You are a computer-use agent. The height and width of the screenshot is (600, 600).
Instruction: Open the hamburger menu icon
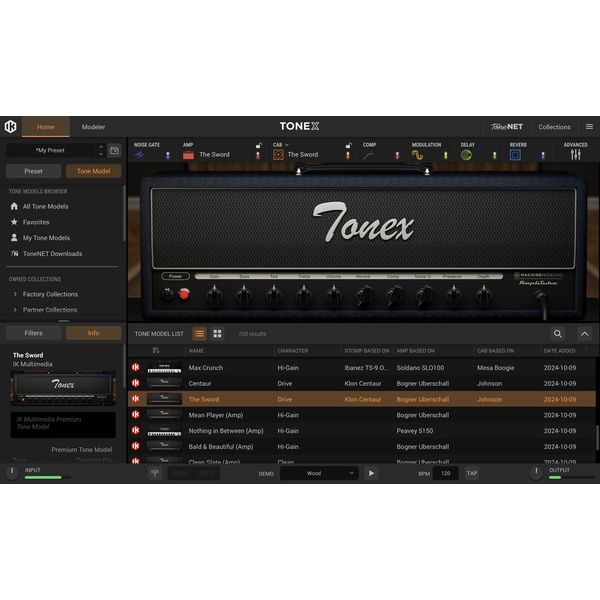[x=589, y=127]
